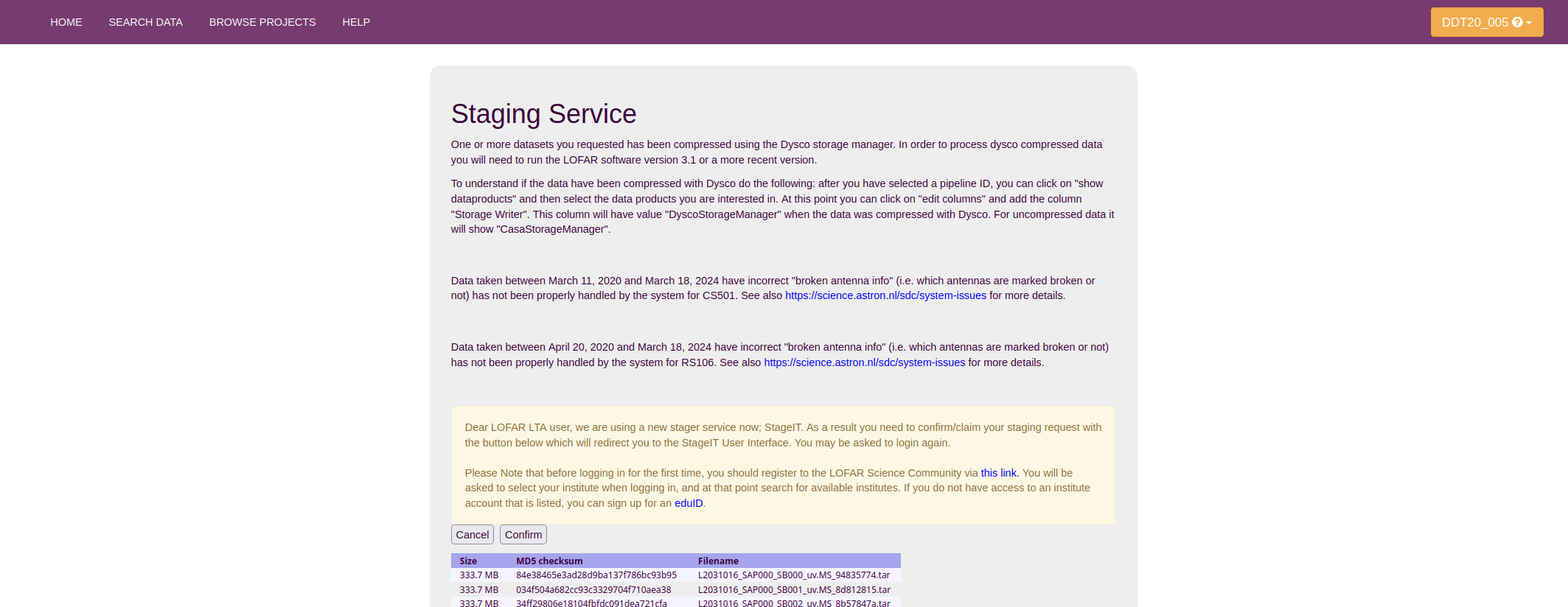
Task: Go to the HOME page
Action: (x=66, y=22)
